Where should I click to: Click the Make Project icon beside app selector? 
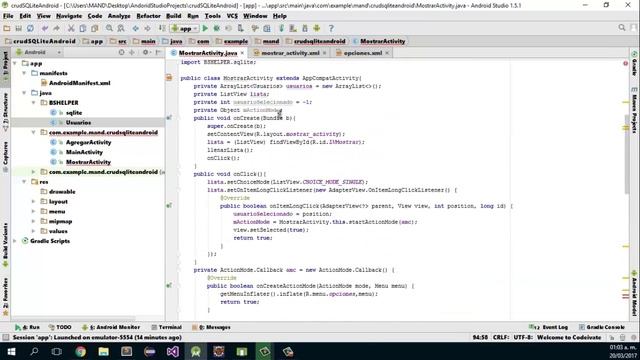coord(162,29)
